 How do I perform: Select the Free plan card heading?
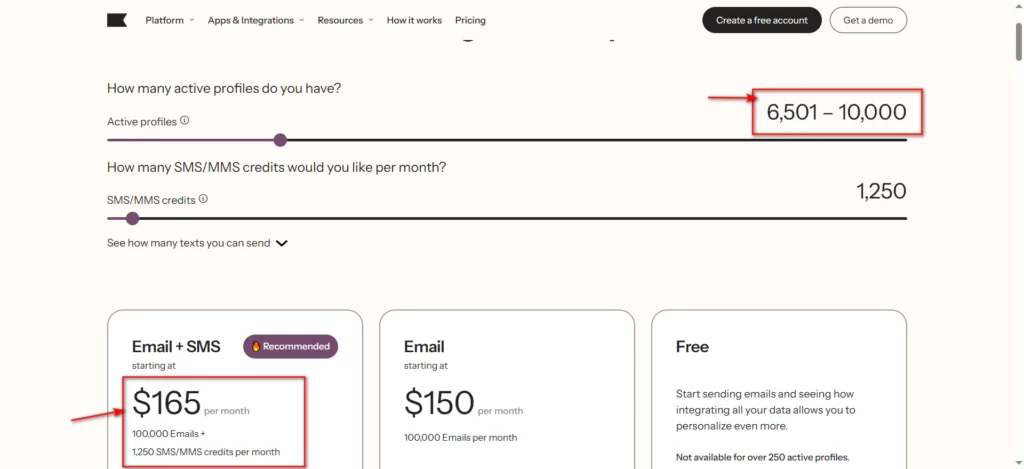692,346
